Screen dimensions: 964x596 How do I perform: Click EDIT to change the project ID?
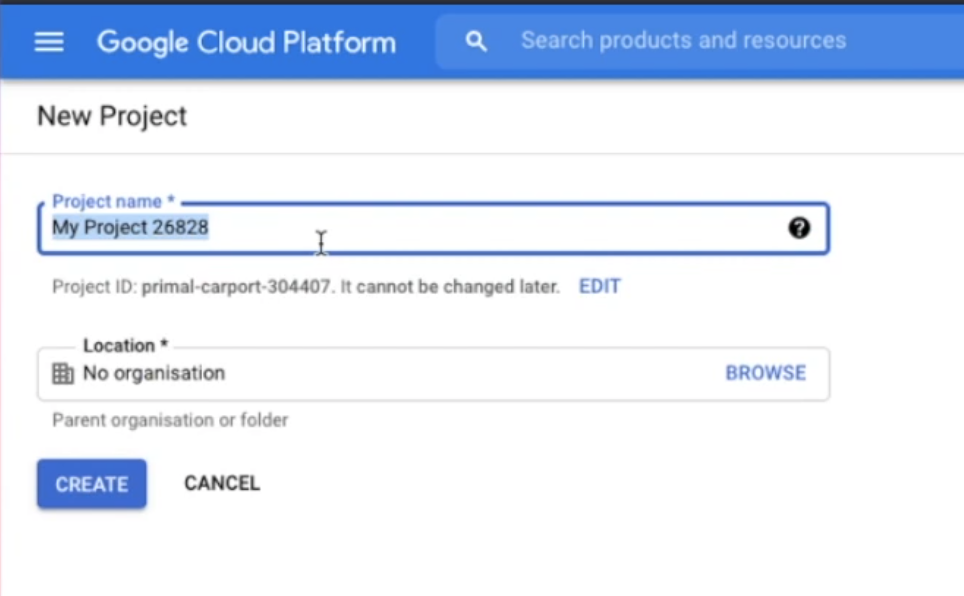coord(599,287)
